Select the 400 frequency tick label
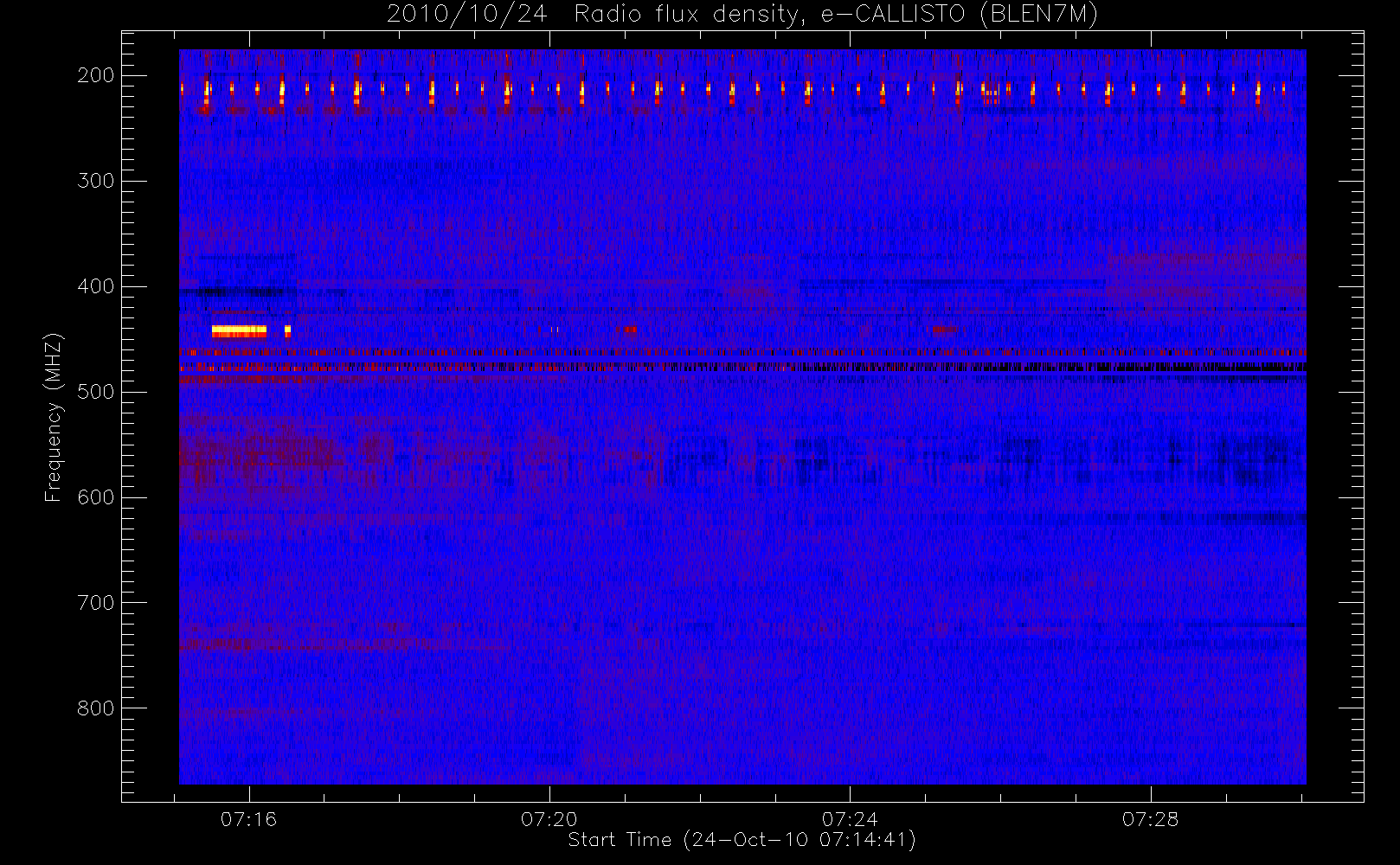Viewport: 1400px width, 865px height. (96, 286)
